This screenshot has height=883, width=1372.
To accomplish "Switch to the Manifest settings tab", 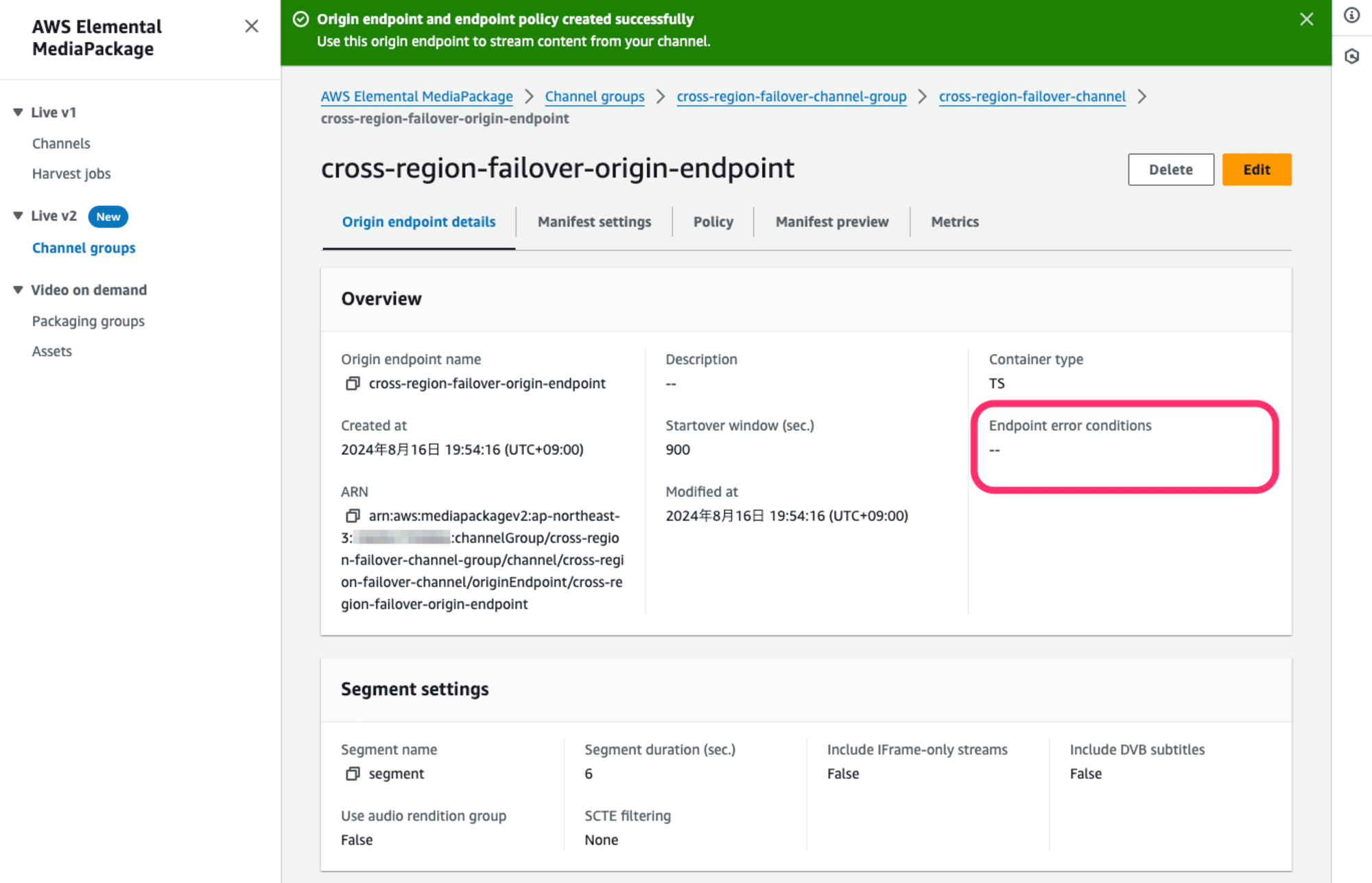I will click(x=594, y=222).
